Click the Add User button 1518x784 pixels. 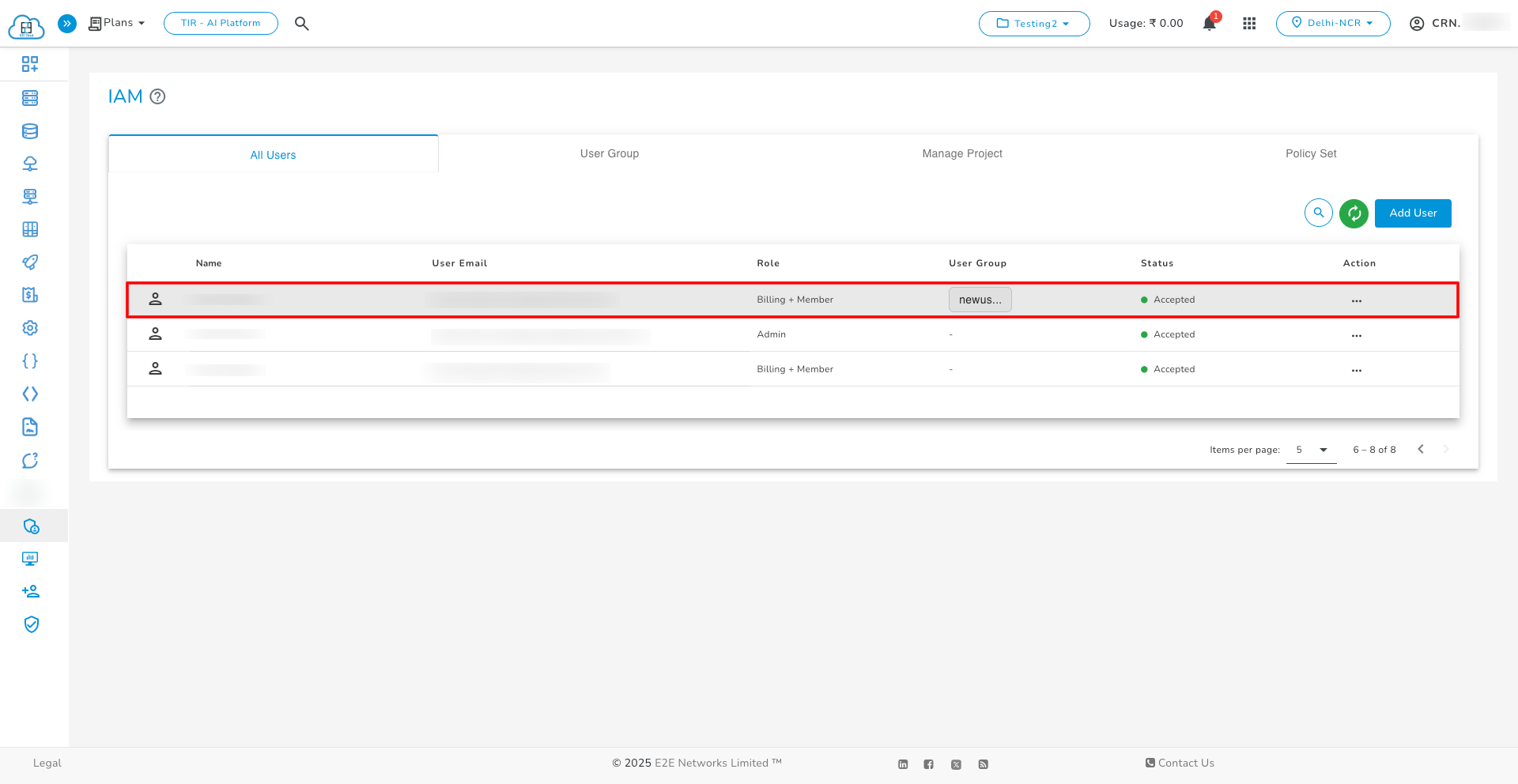[1412, 213]
